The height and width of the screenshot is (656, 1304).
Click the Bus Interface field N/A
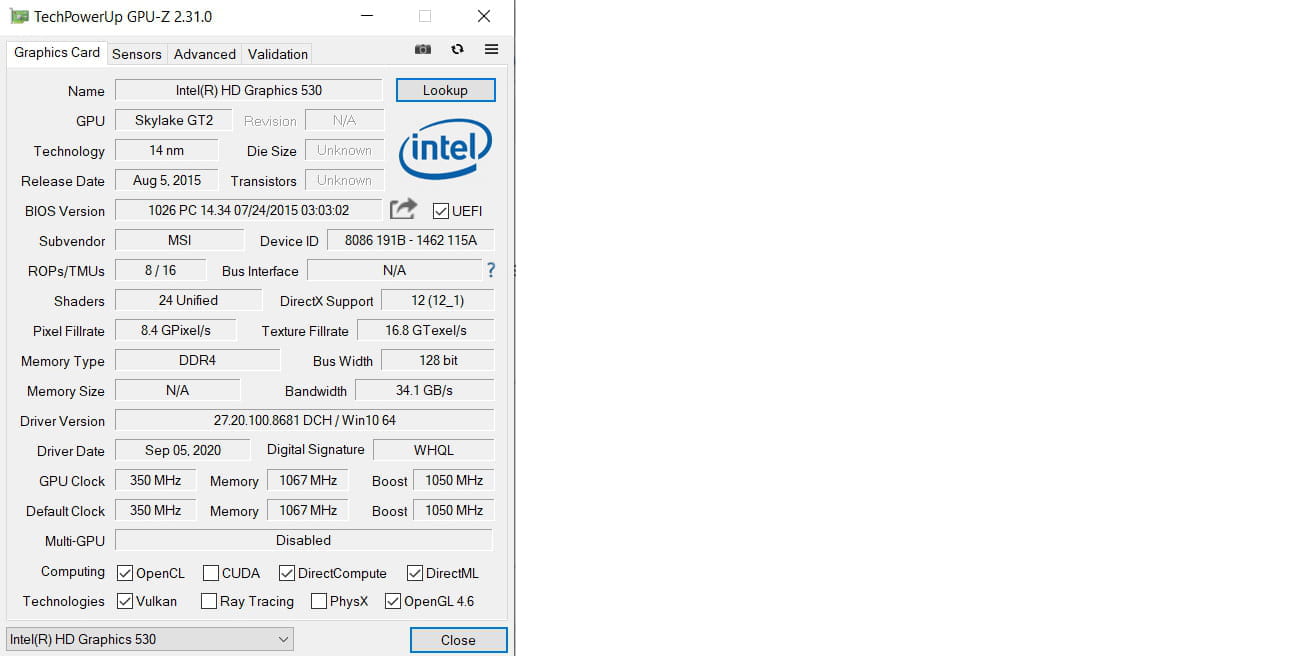point(395,270)
